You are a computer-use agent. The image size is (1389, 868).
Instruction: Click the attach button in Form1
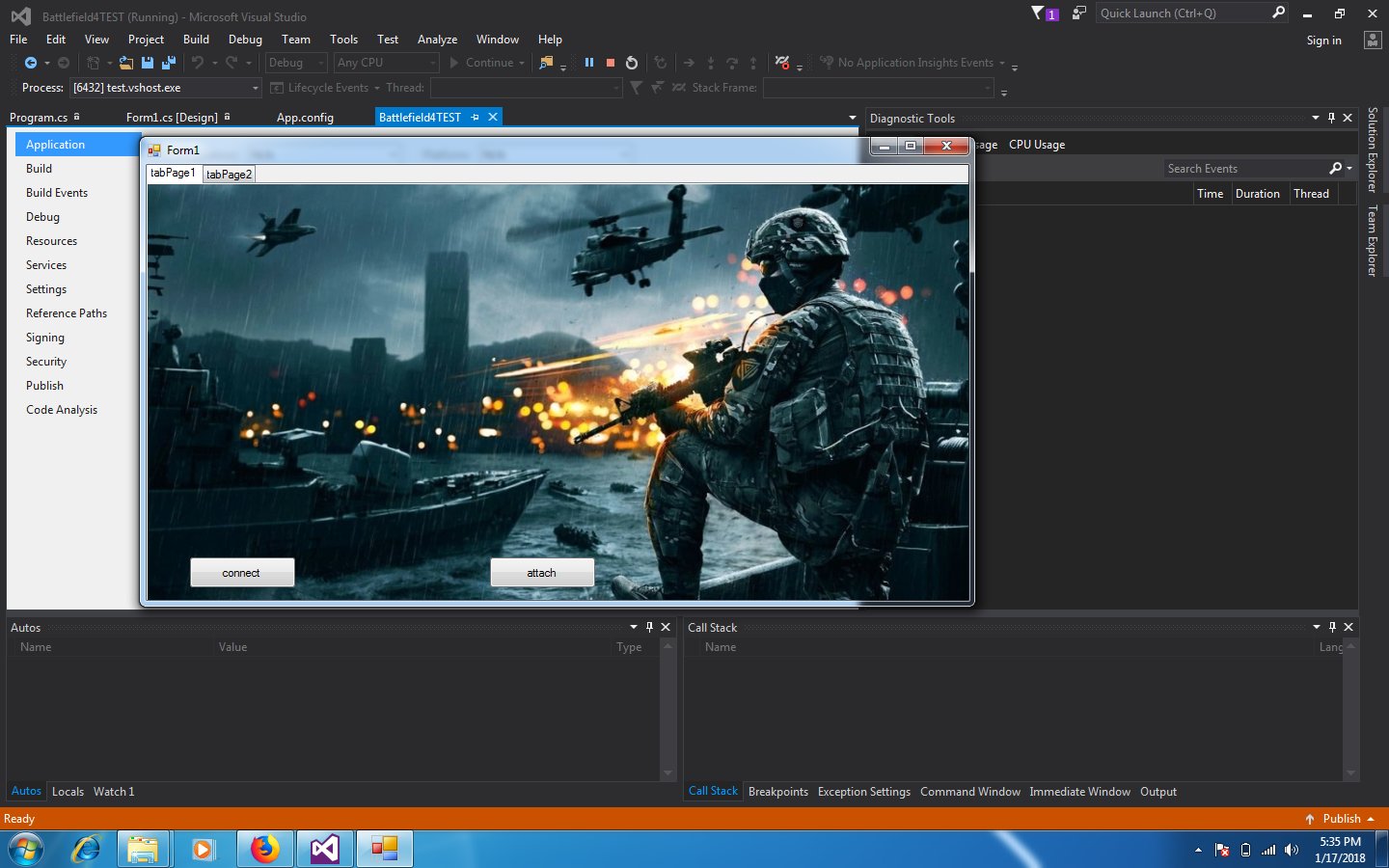tap(542, 573)
